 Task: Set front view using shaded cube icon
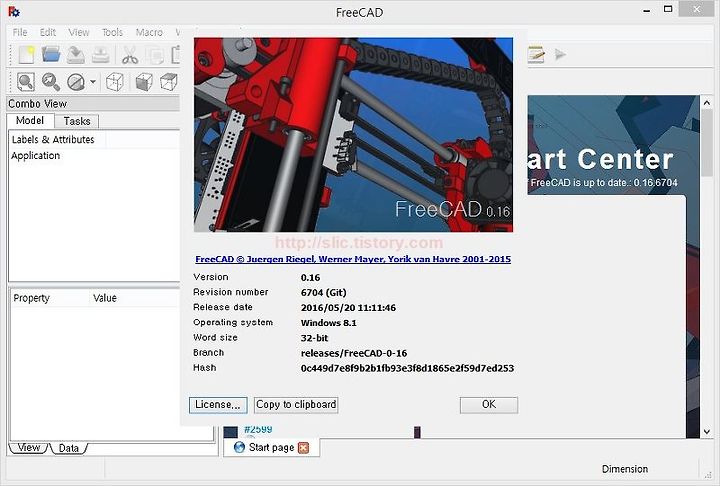tap(144, 82)
